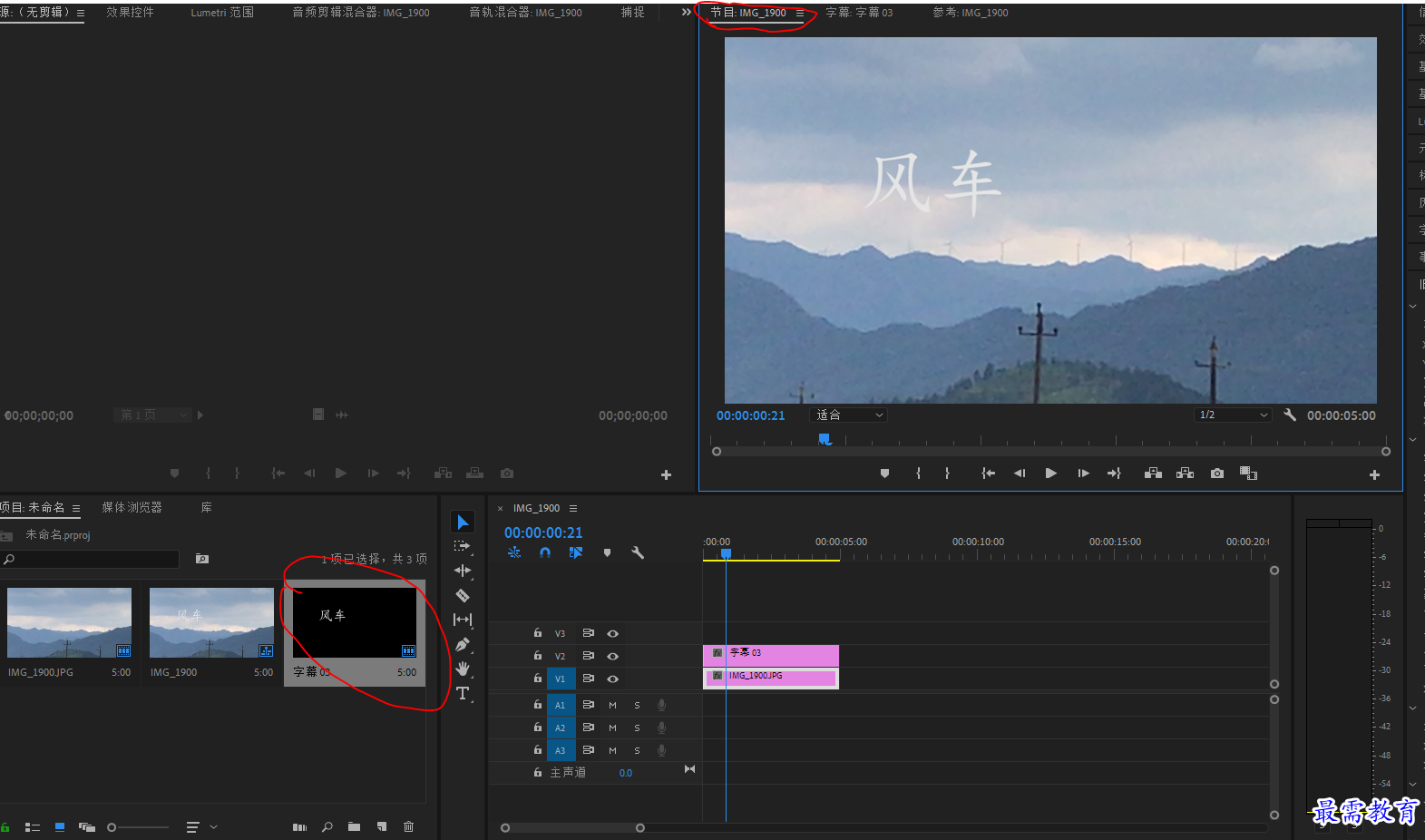Select the Type tool

click(463, 693)
